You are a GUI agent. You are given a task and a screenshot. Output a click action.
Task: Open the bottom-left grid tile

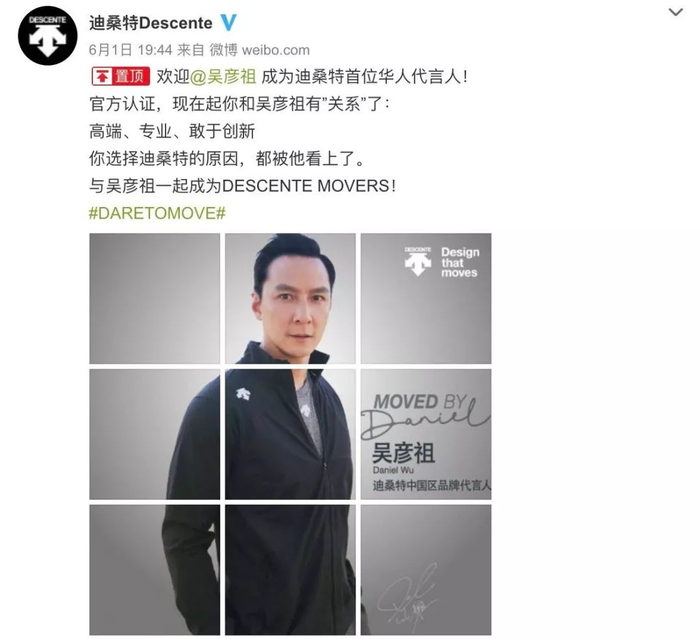click(154, 570)
